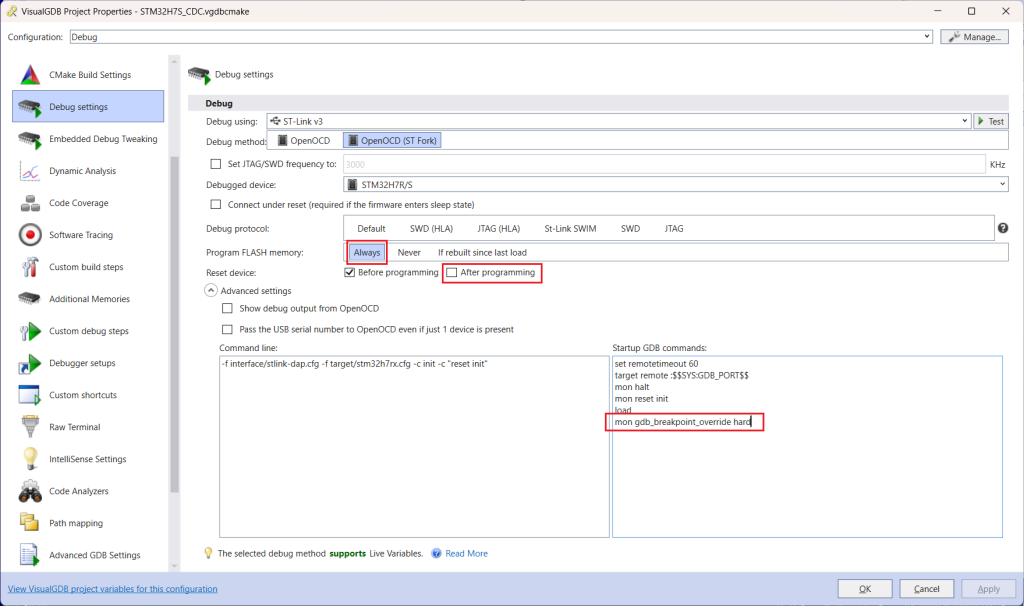Click the Debug settings chip icon in sidebar
1024x606 pixels.
pos(30,107)
